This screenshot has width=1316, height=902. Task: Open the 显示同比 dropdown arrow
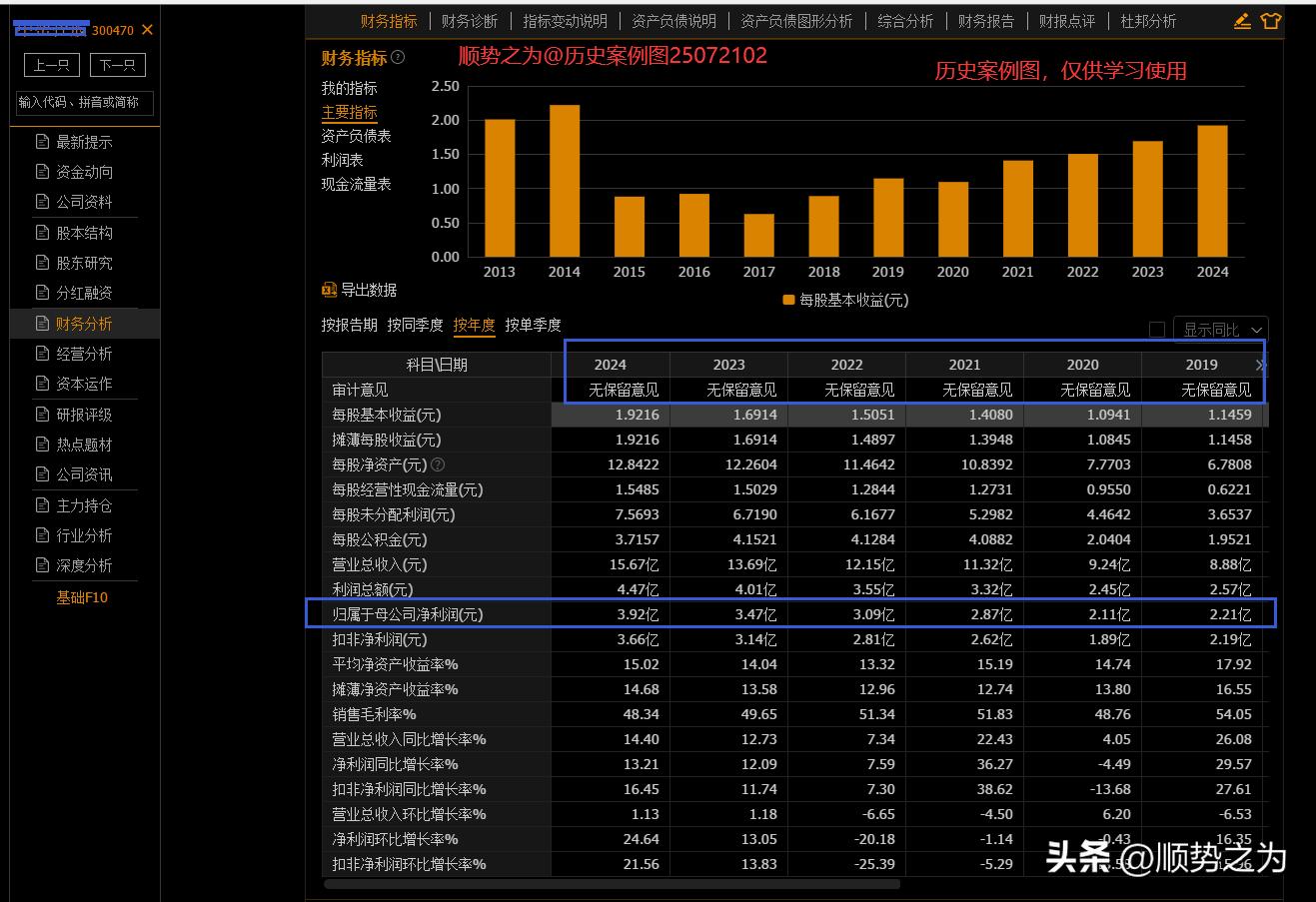click(1255, 330)
